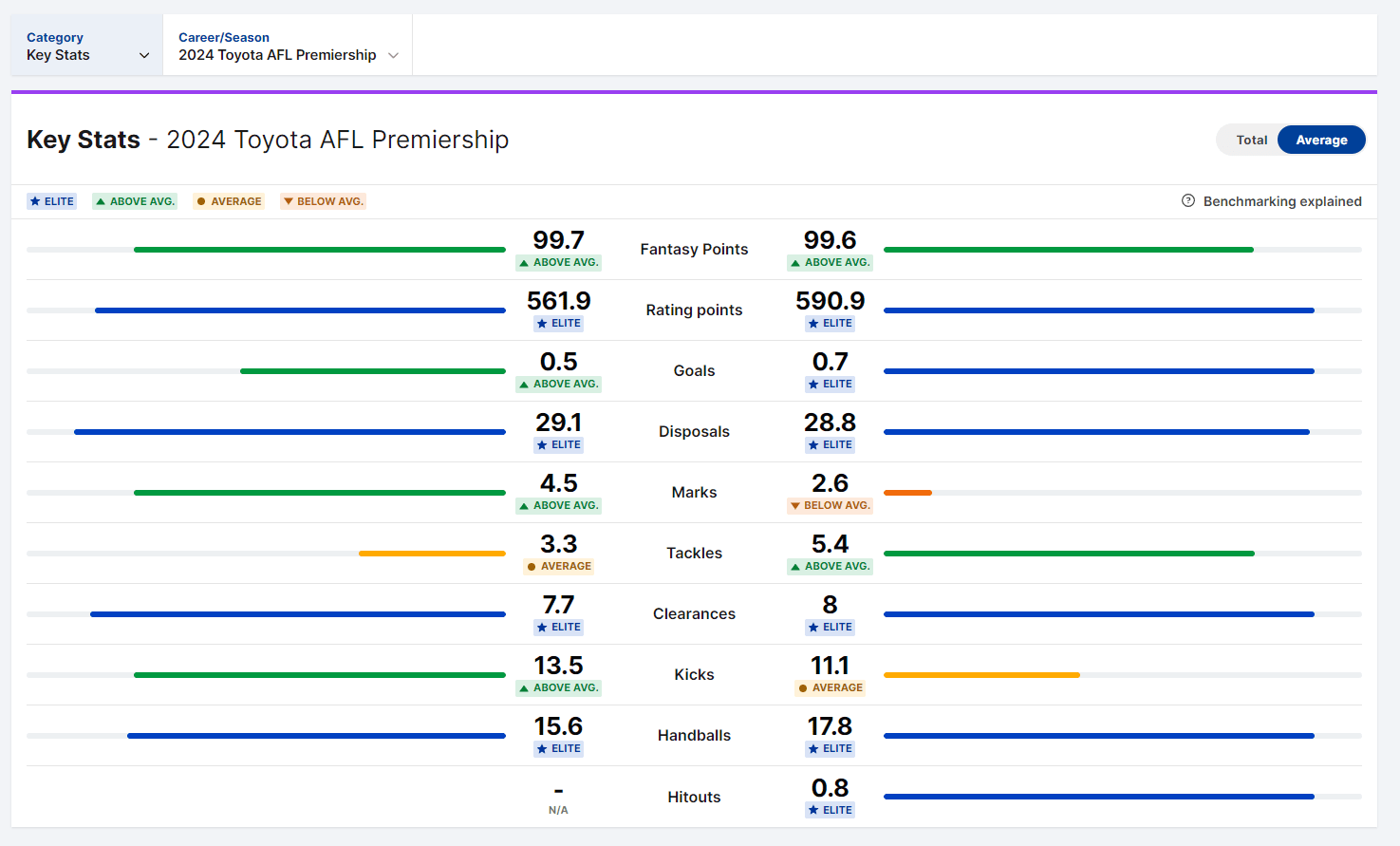The image size is (1400, 846).
Task: Click the 13.5 Kicks value
Action: tap(558, 666)
